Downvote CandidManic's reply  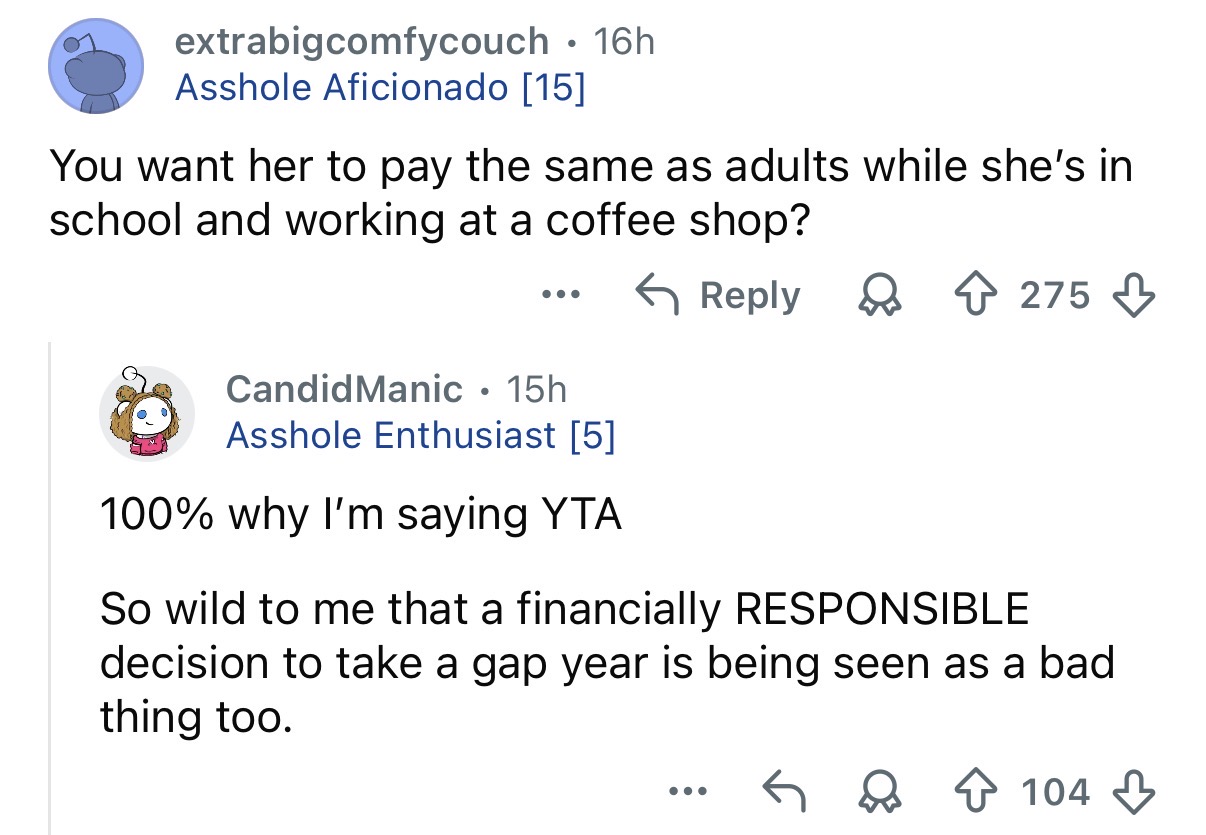[x=1138, y=791]
